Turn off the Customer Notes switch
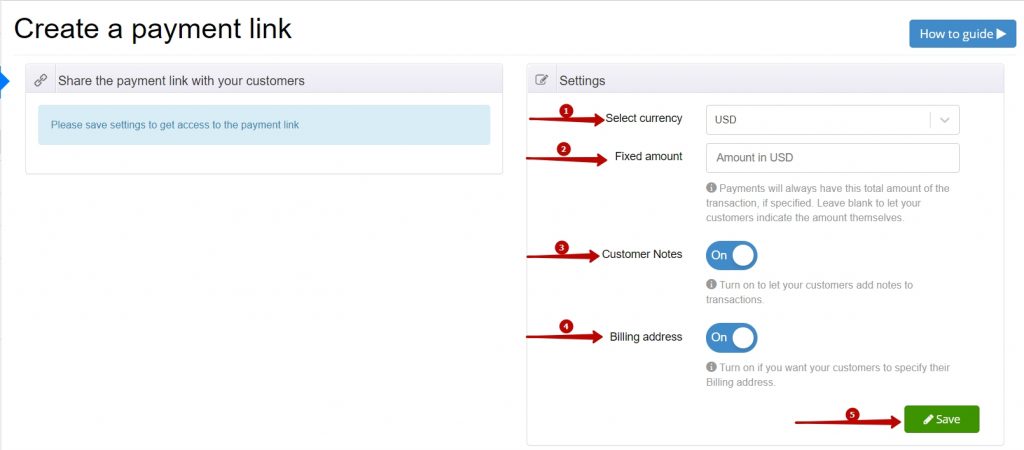The image size is (1024, 450). click(731, 255)
